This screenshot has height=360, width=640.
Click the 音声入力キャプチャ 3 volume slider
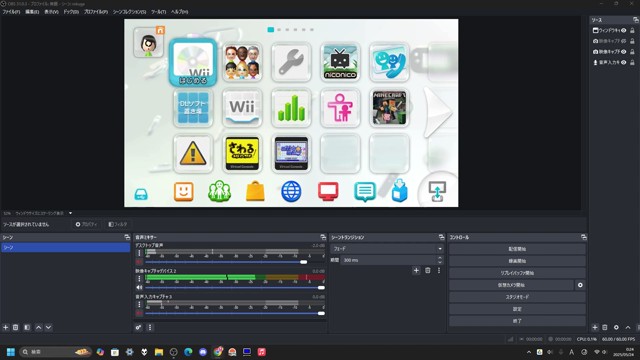[x=235, y=313]
